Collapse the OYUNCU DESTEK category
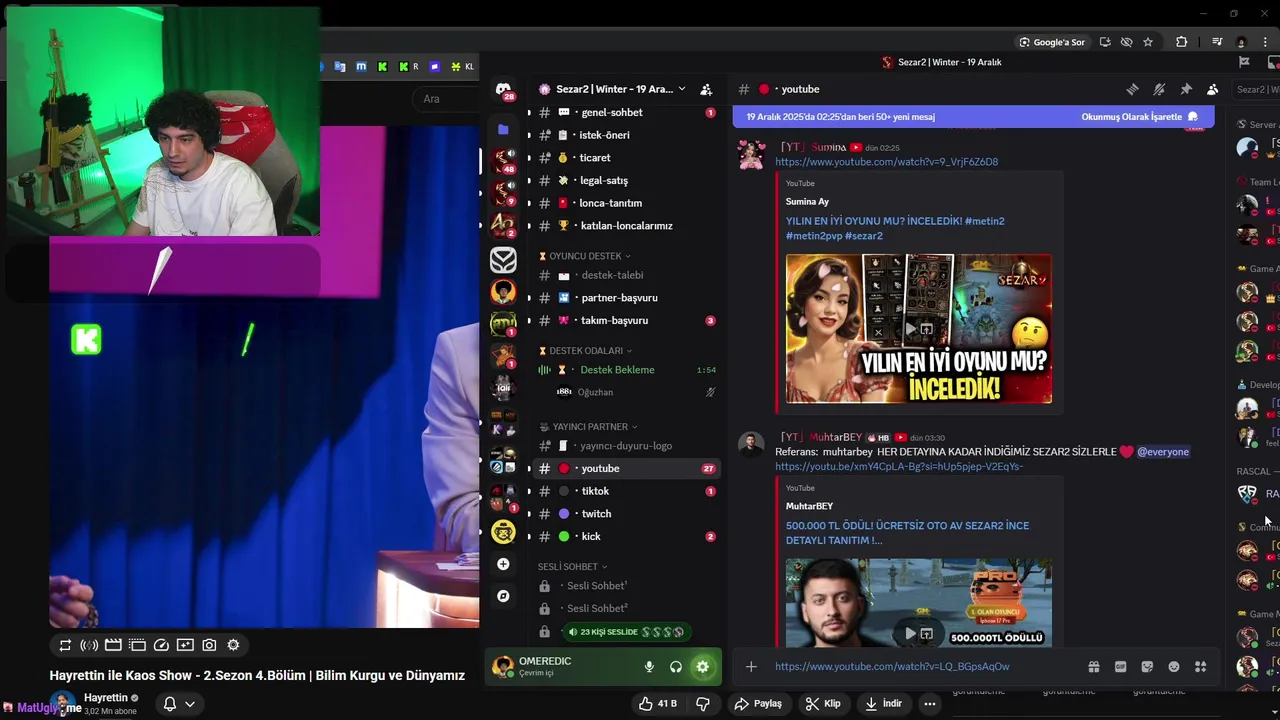This screenshot has width=1280, height=720. 584,256
